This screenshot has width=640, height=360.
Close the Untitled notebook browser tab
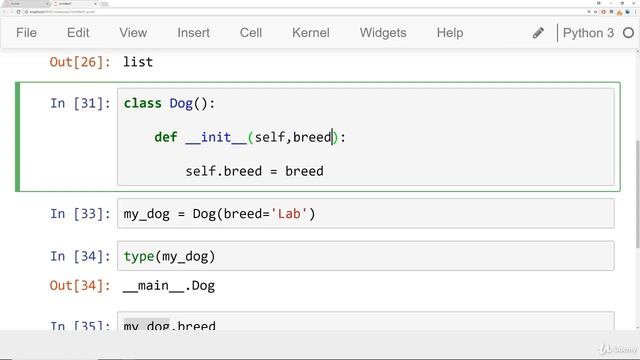[95, 4]
